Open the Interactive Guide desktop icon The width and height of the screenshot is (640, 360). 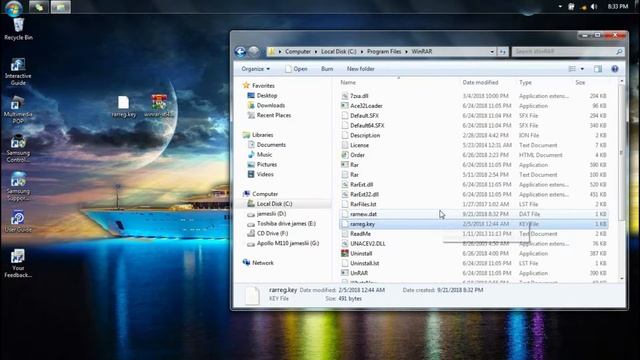(x=18, y=71)
